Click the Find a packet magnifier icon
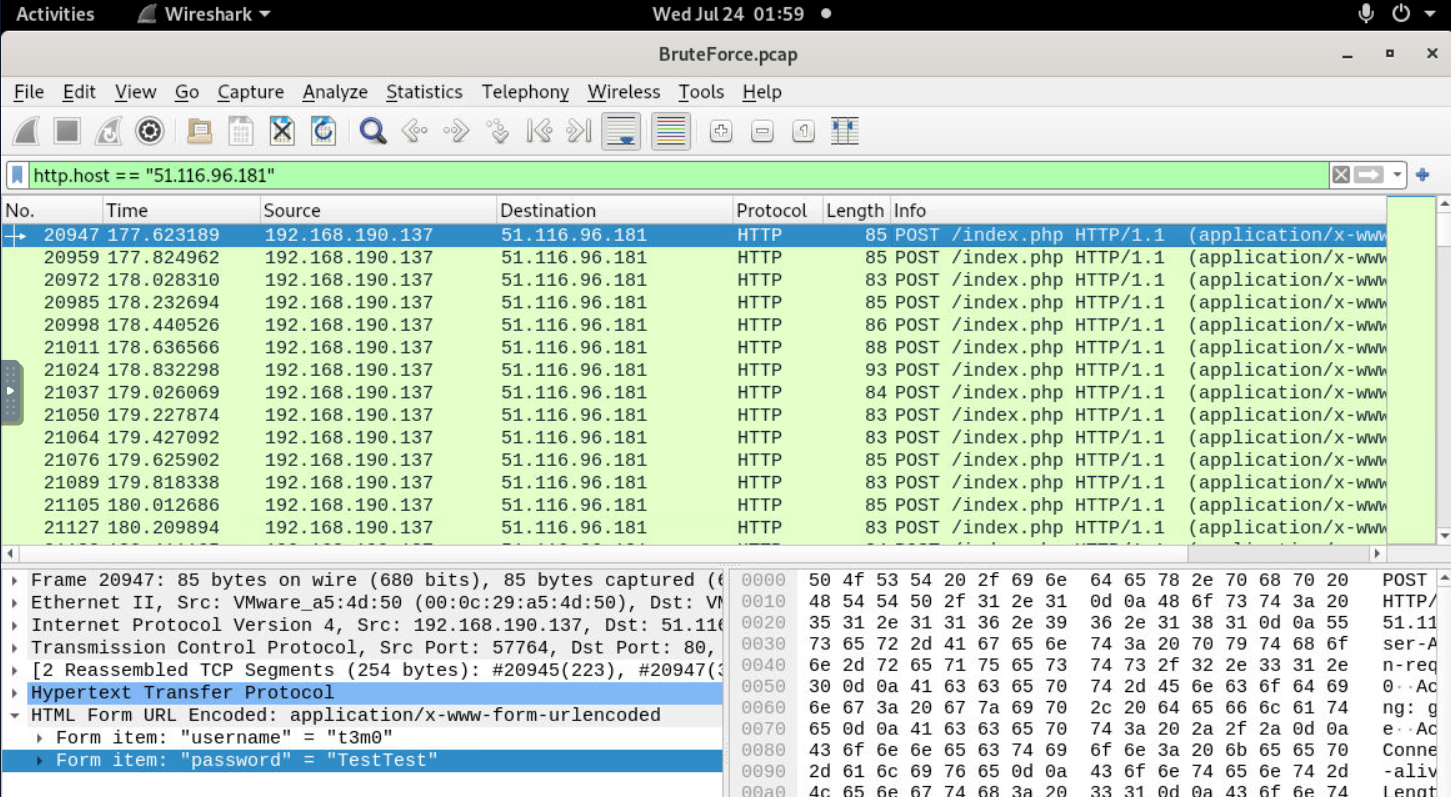Image resolution: width=1451 pixels, height=797 pixels. (x=373, y=131)
